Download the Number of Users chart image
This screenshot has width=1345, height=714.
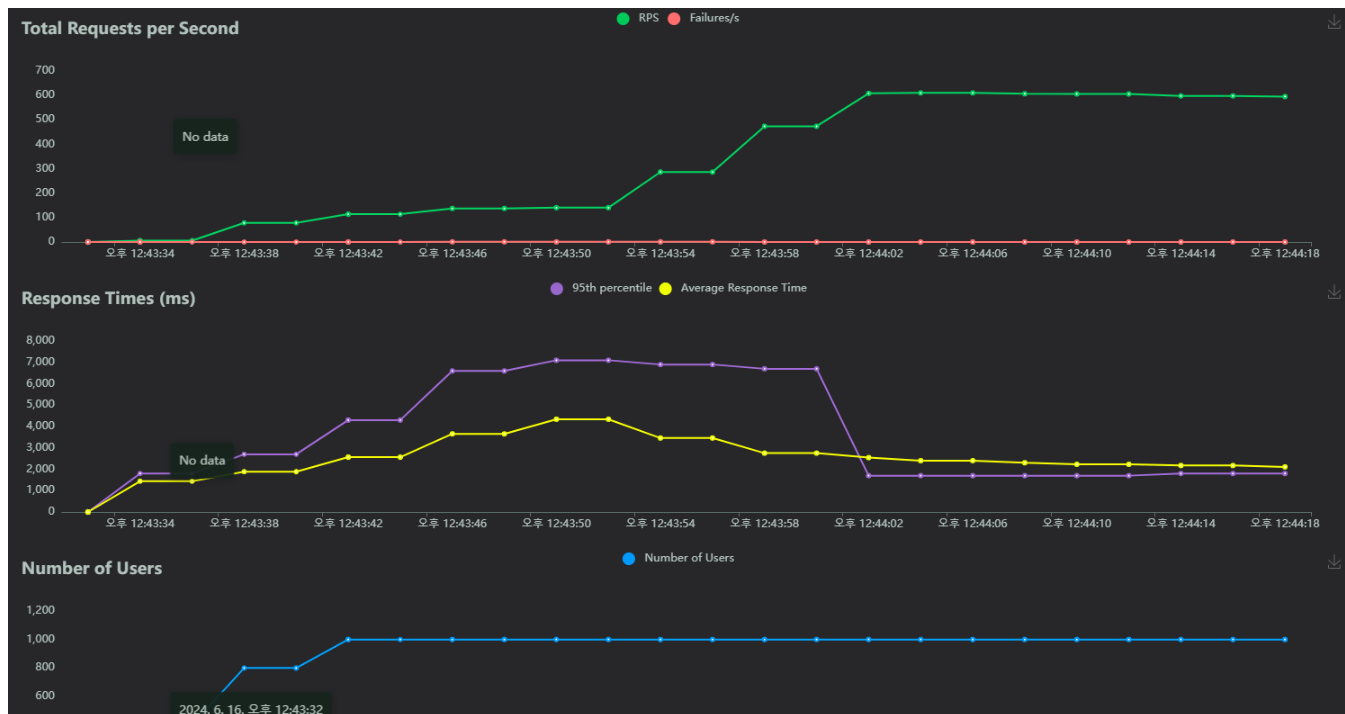(1333, 562)
